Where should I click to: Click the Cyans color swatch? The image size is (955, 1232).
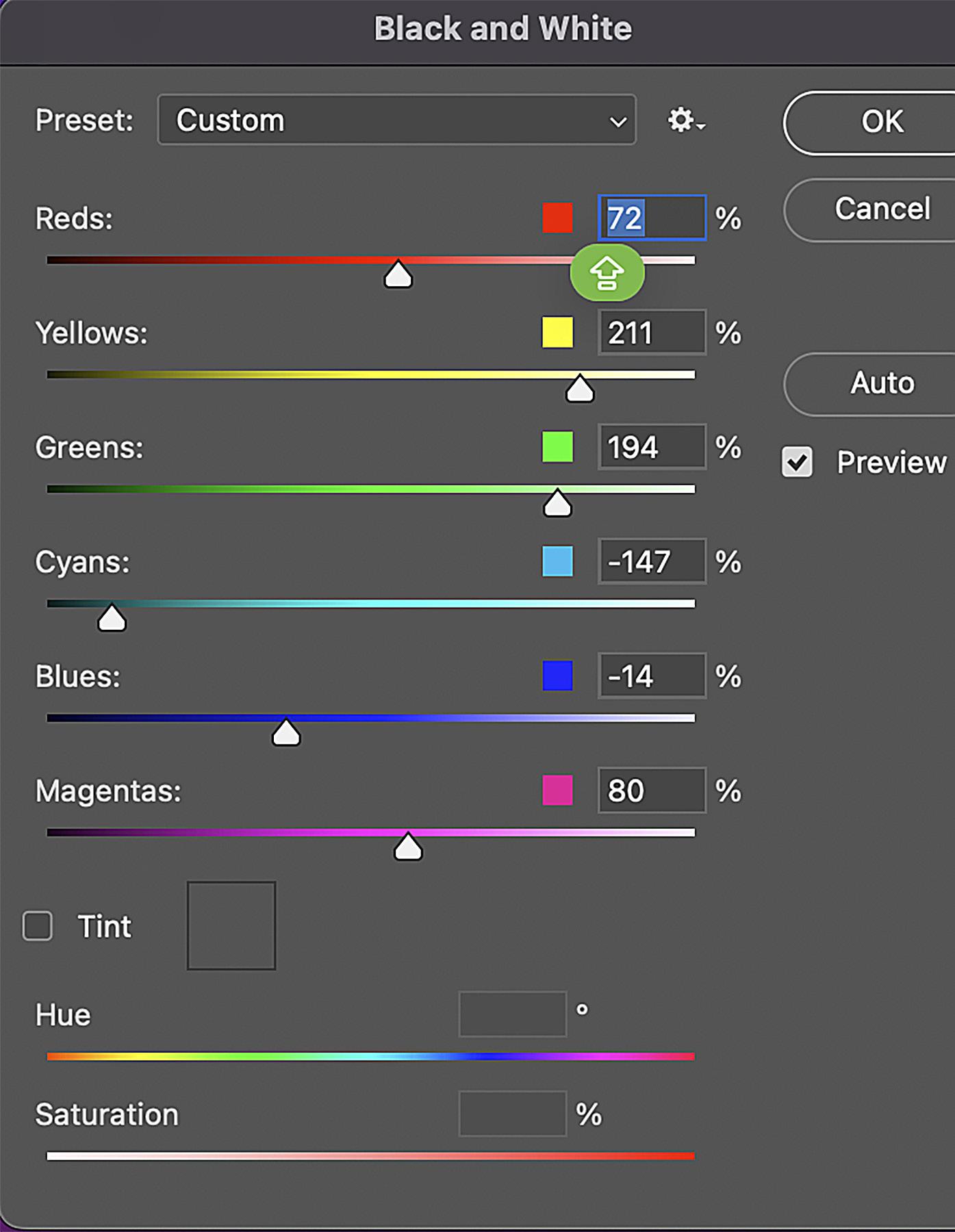(557, 561)
